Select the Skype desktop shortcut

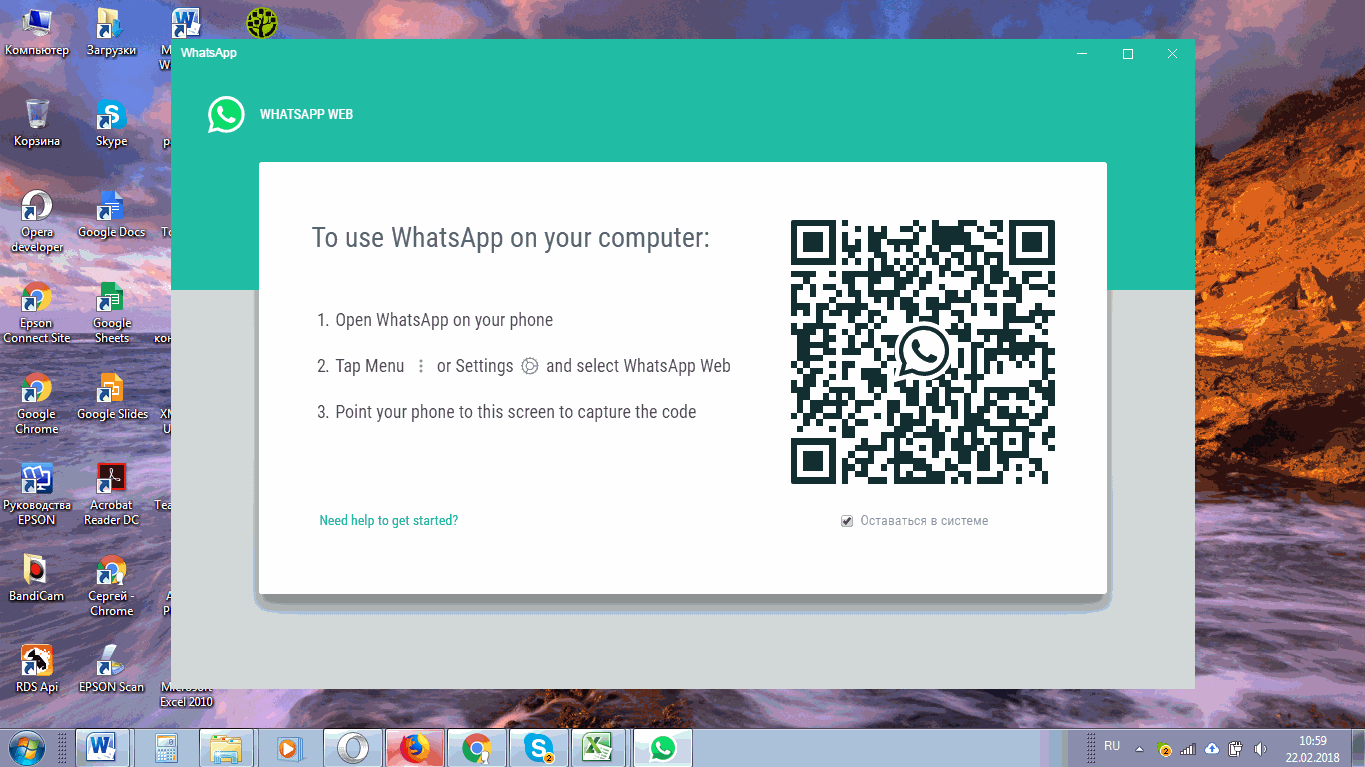(x=111, y=123)
